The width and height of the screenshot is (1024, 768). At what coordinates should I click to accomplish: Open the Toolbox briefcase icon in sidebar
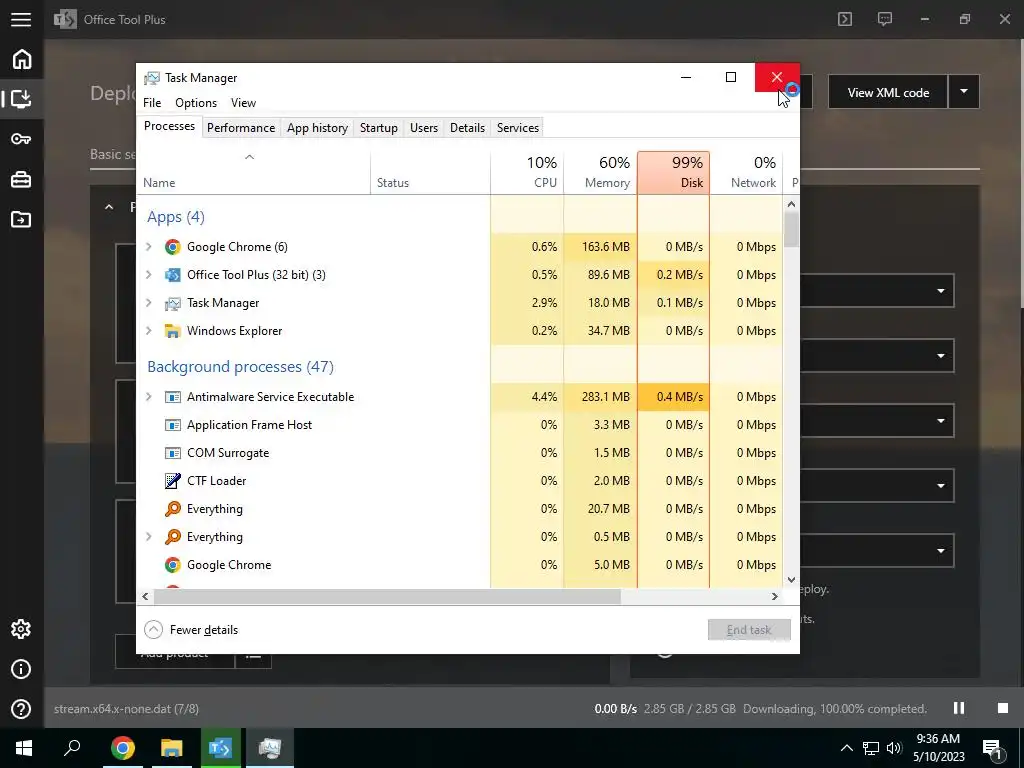click(21, 179)
